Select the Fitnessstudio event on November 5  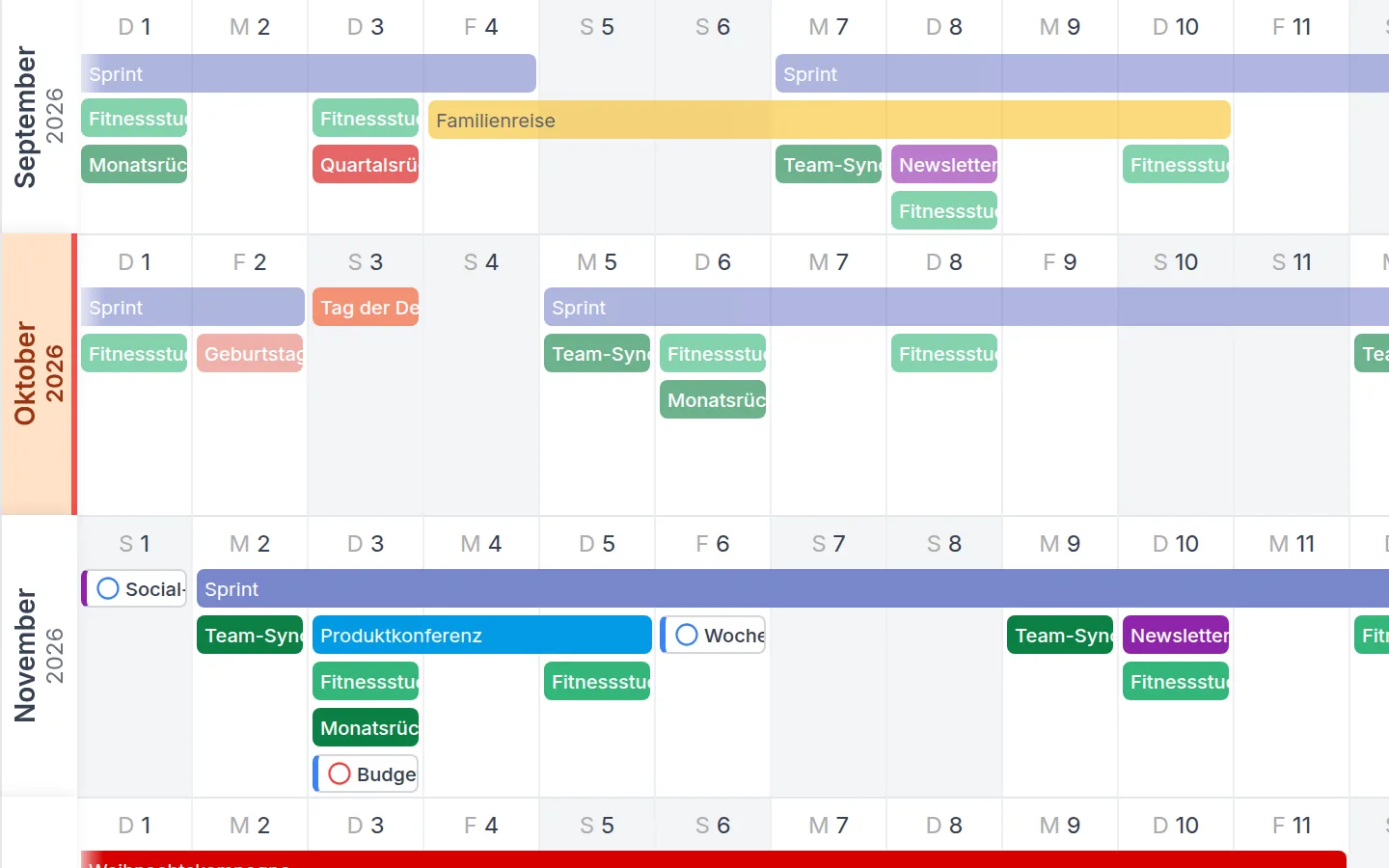coord(597,681)
